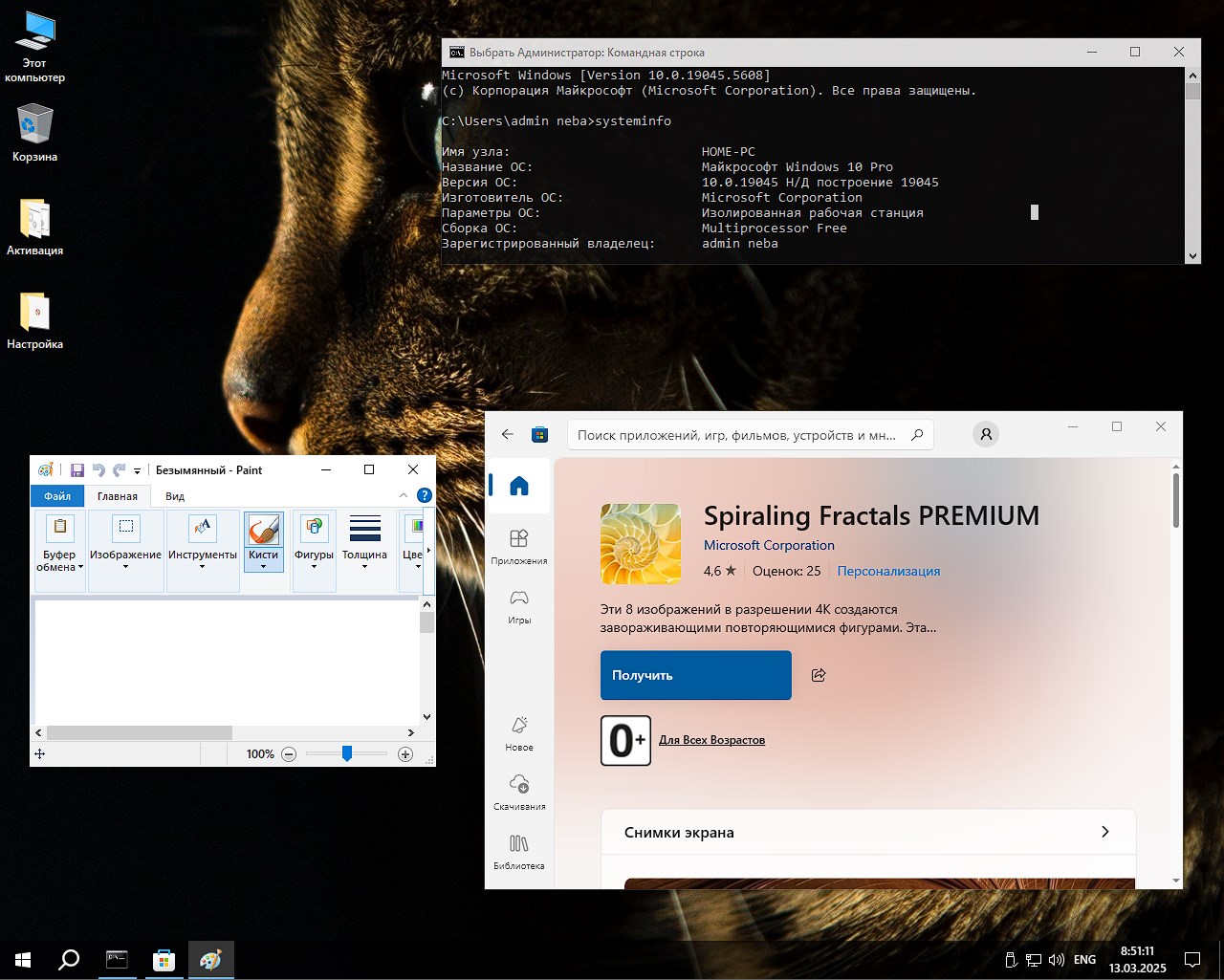Open the Файл menu in Paint
The height and width of the screenshot is (980, 1224).
[57, 496]
